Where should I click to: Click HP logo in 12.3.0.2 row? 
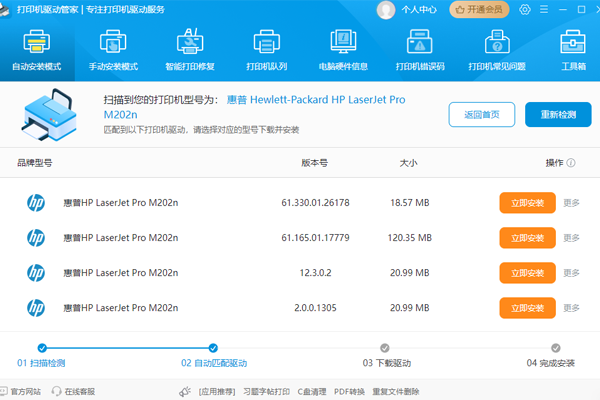coord(36,273)
